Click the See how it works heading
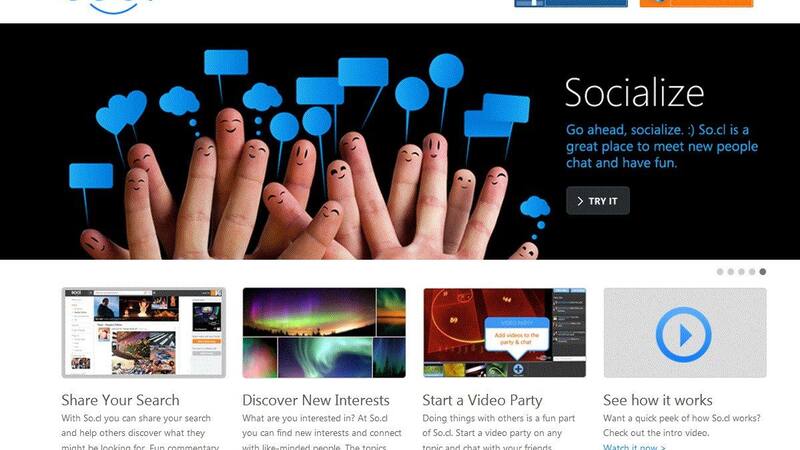This screenshot has width=800, height=450. (x=658, y=400)
